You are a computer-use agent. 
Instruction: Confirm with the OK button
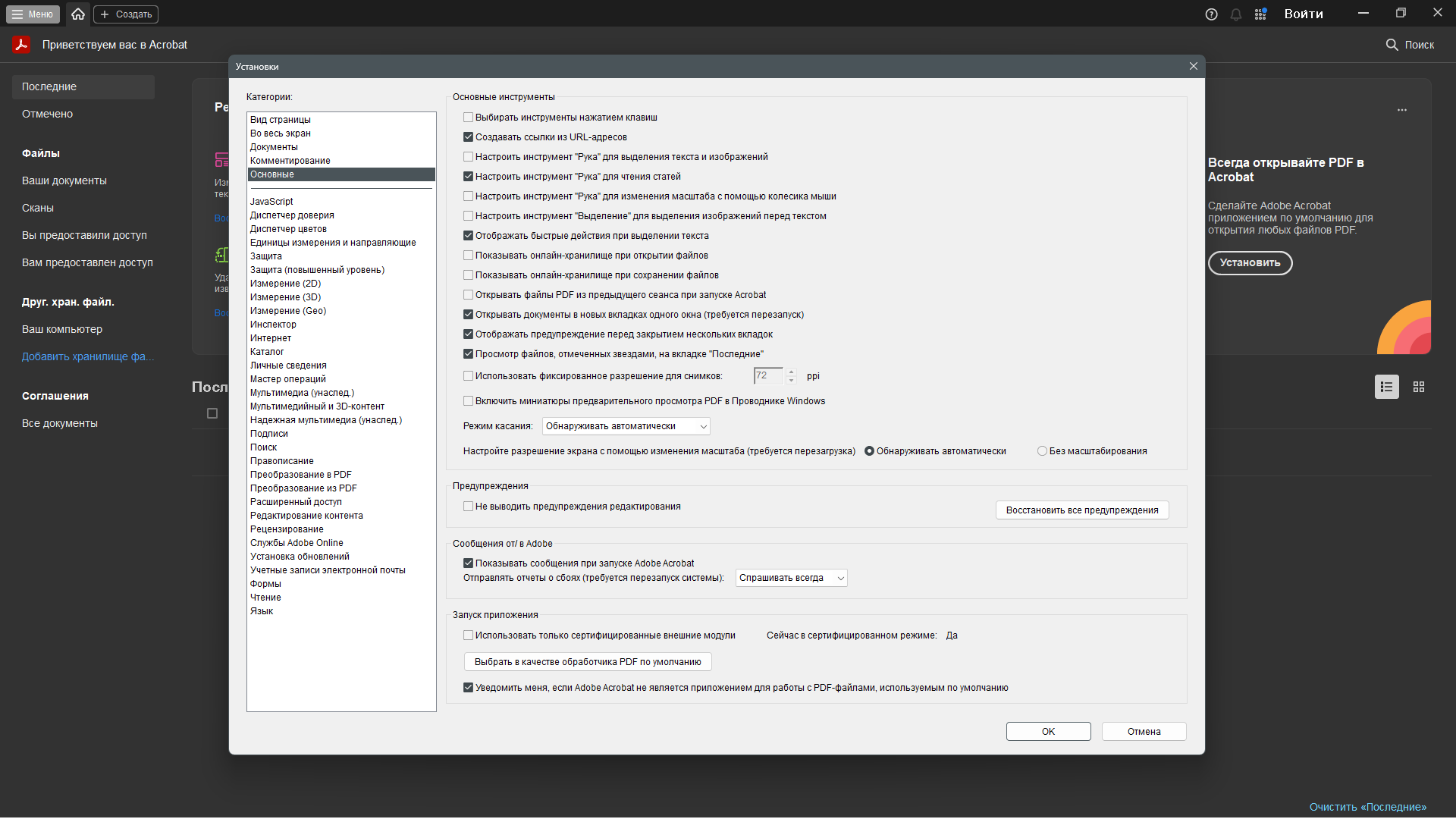click(1048, 732)
